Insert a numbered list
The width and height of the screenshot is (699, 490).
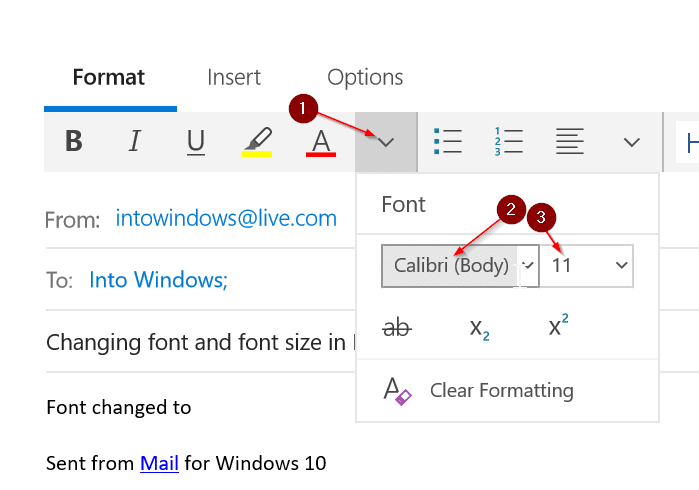(509, 141)
